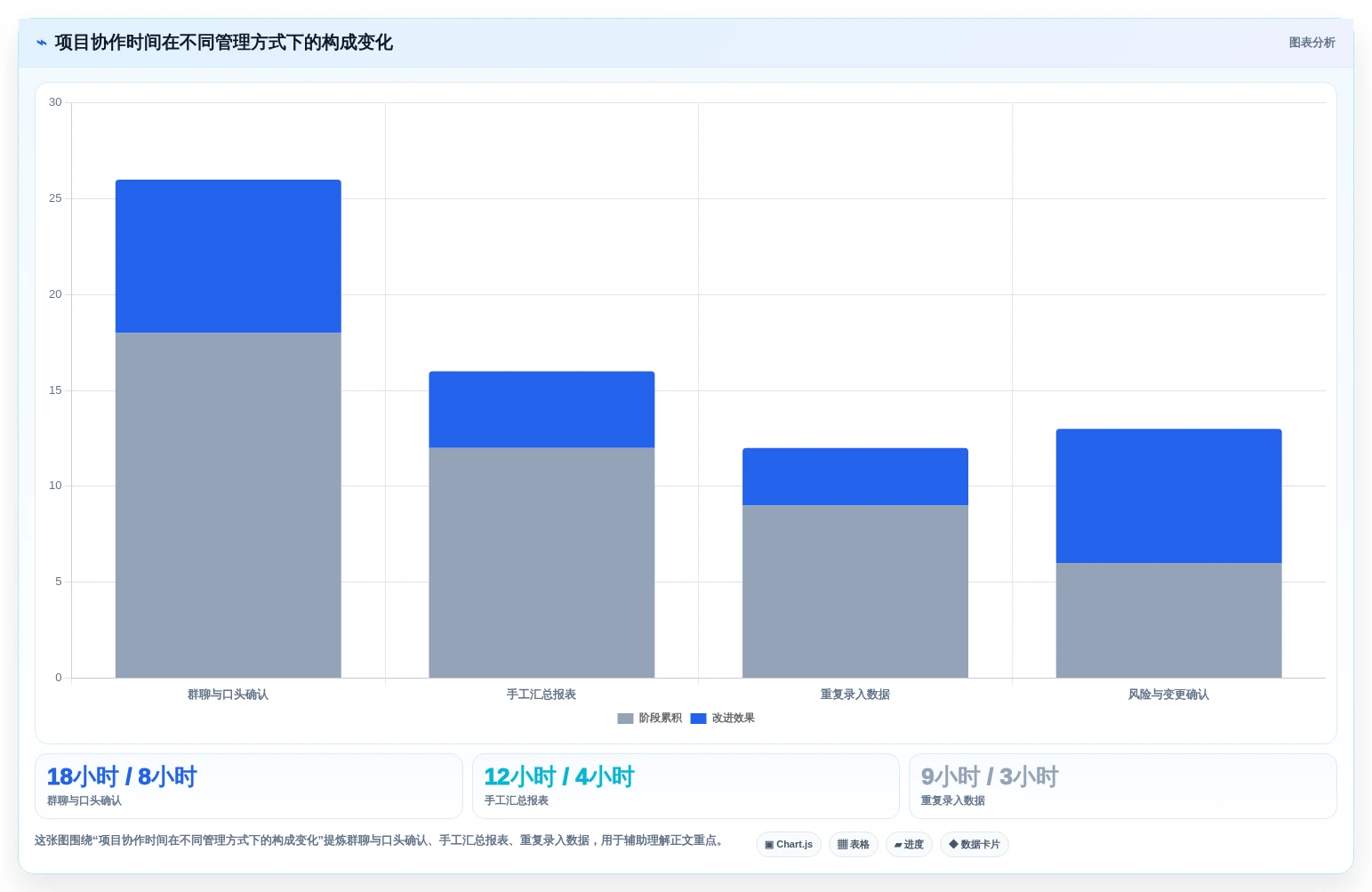The height and width of the screenshot is (892, 1372).
Task: Click the 重复录入数据 caption in third card
Action: (953, 800)
